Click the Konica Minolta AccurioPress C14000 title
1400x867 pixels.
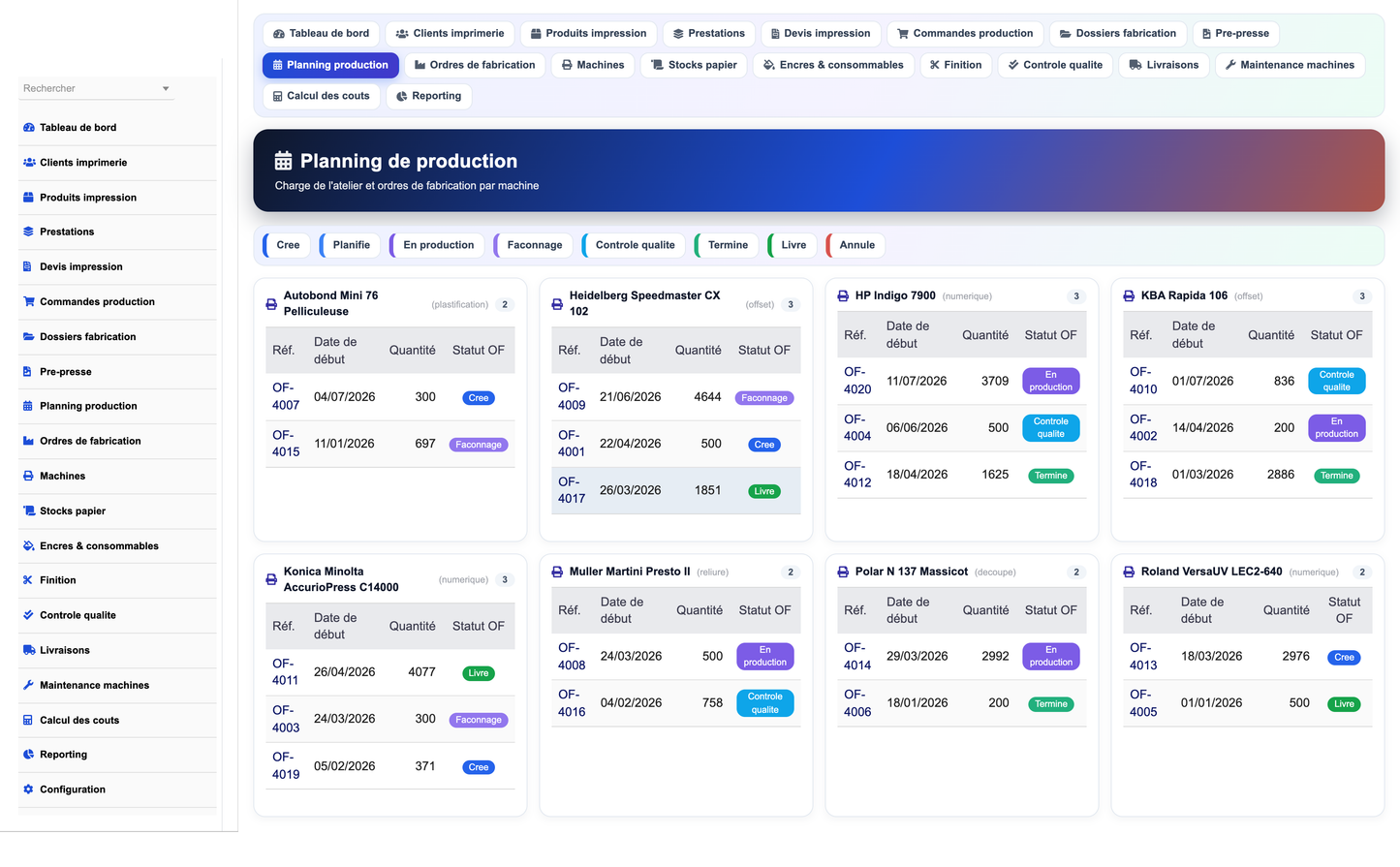point(341,579)
